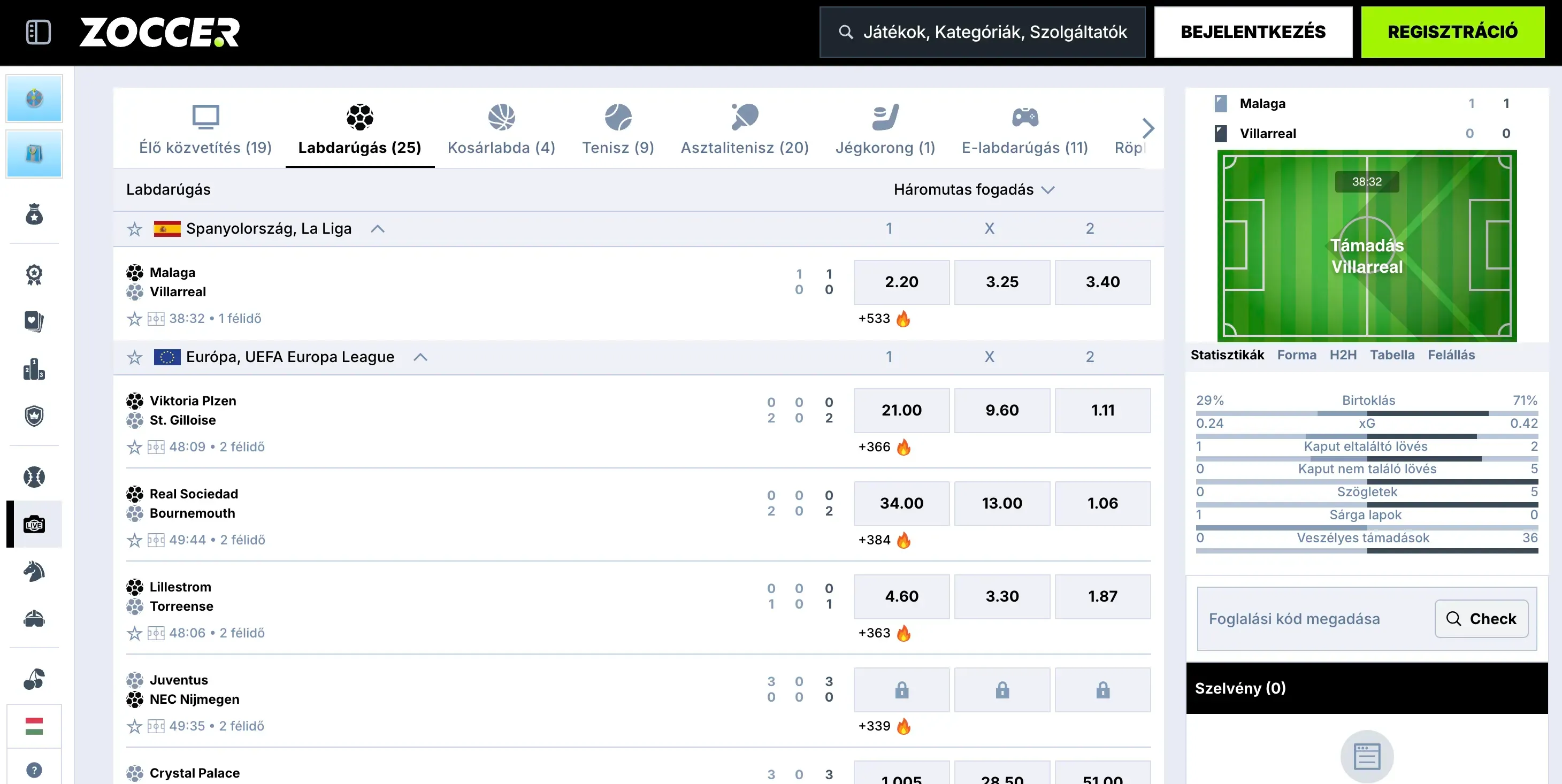Show more sports with the right arrow
The image size is (1562, 784).
[x=1148, y=128]
